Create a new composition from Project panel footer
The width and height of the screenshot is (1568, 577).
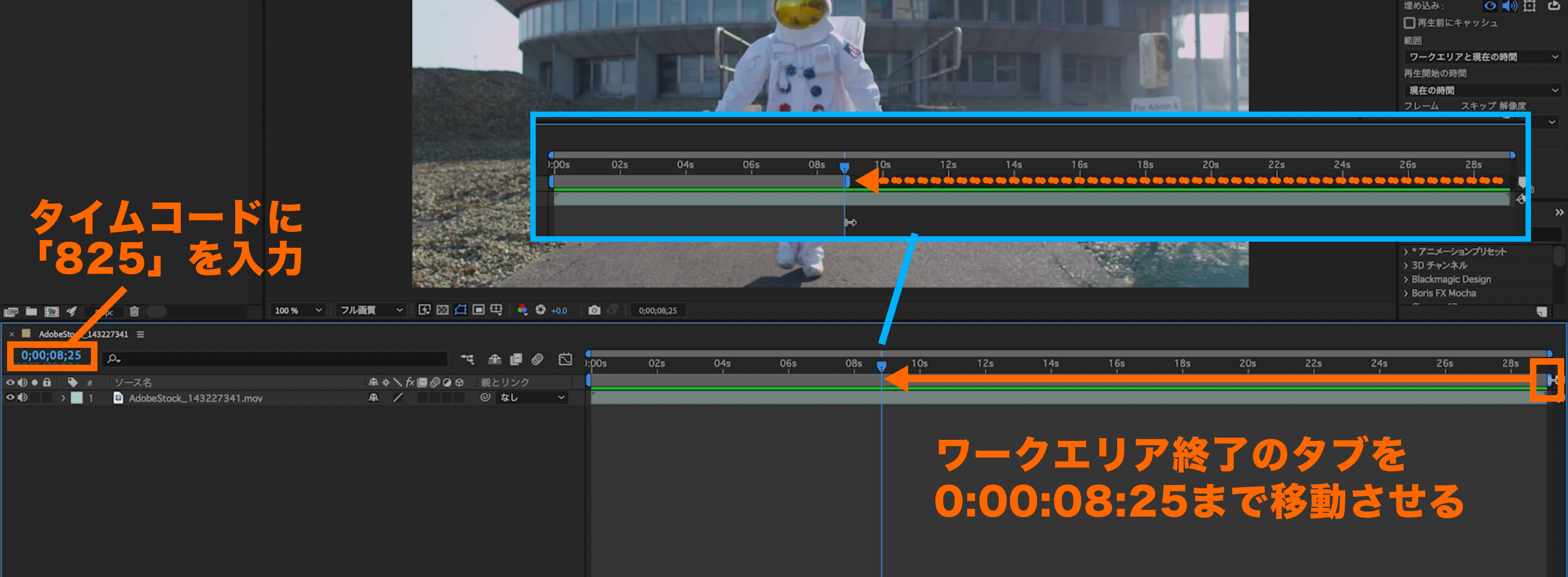(x=52, y=311)
